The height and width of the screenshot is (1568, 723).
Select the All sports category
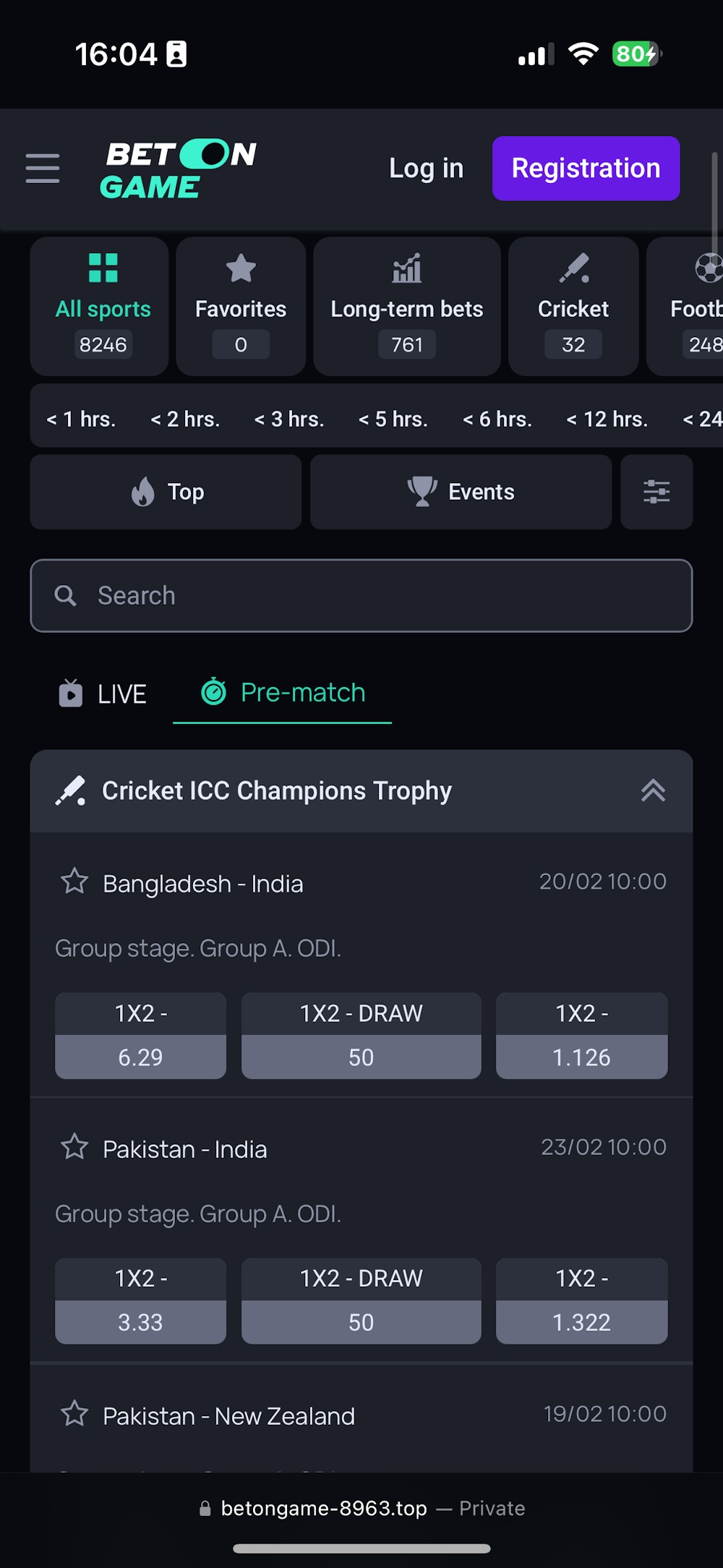pos(103,306)
